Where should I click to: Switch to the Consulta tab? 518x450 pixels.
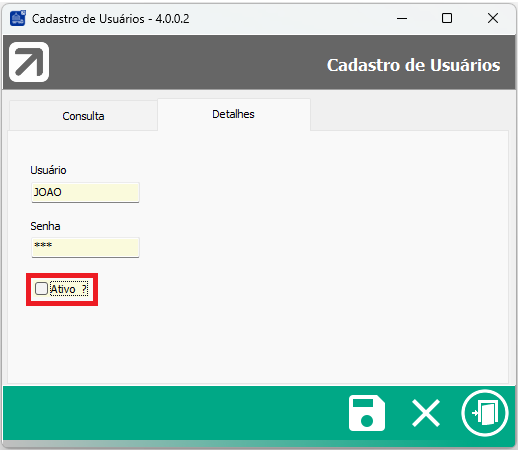pyautogui.click(x=83, y=116)
